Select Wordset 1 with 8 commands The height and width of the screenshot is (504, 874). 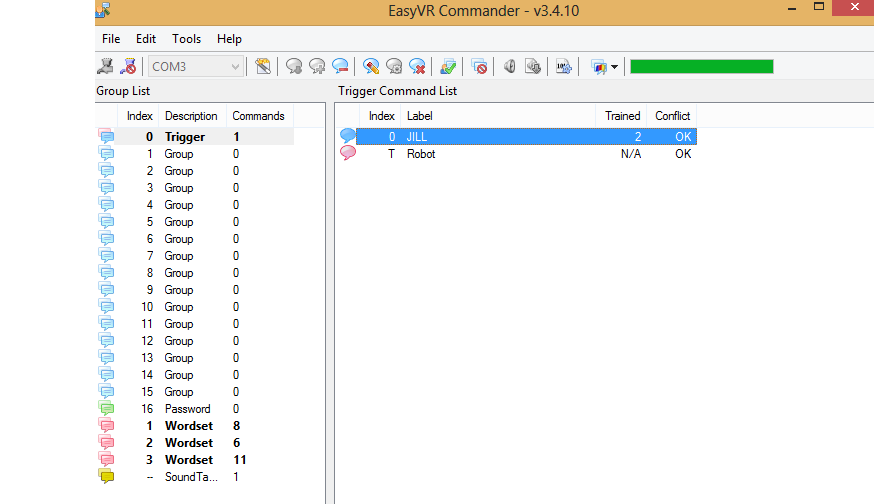(195, 426)
